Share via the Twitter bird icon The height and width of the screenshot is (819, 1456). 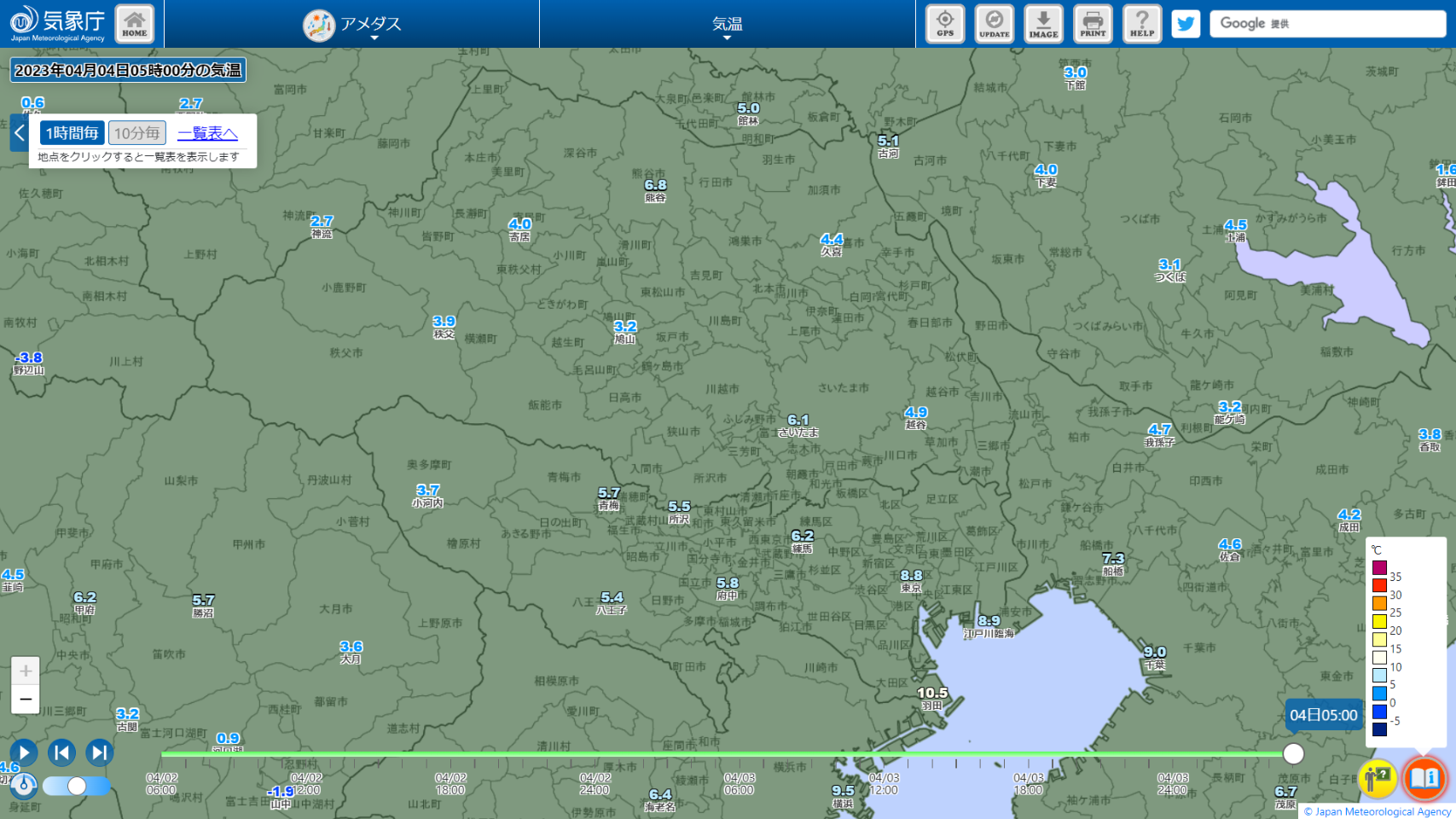(1186, 24)
